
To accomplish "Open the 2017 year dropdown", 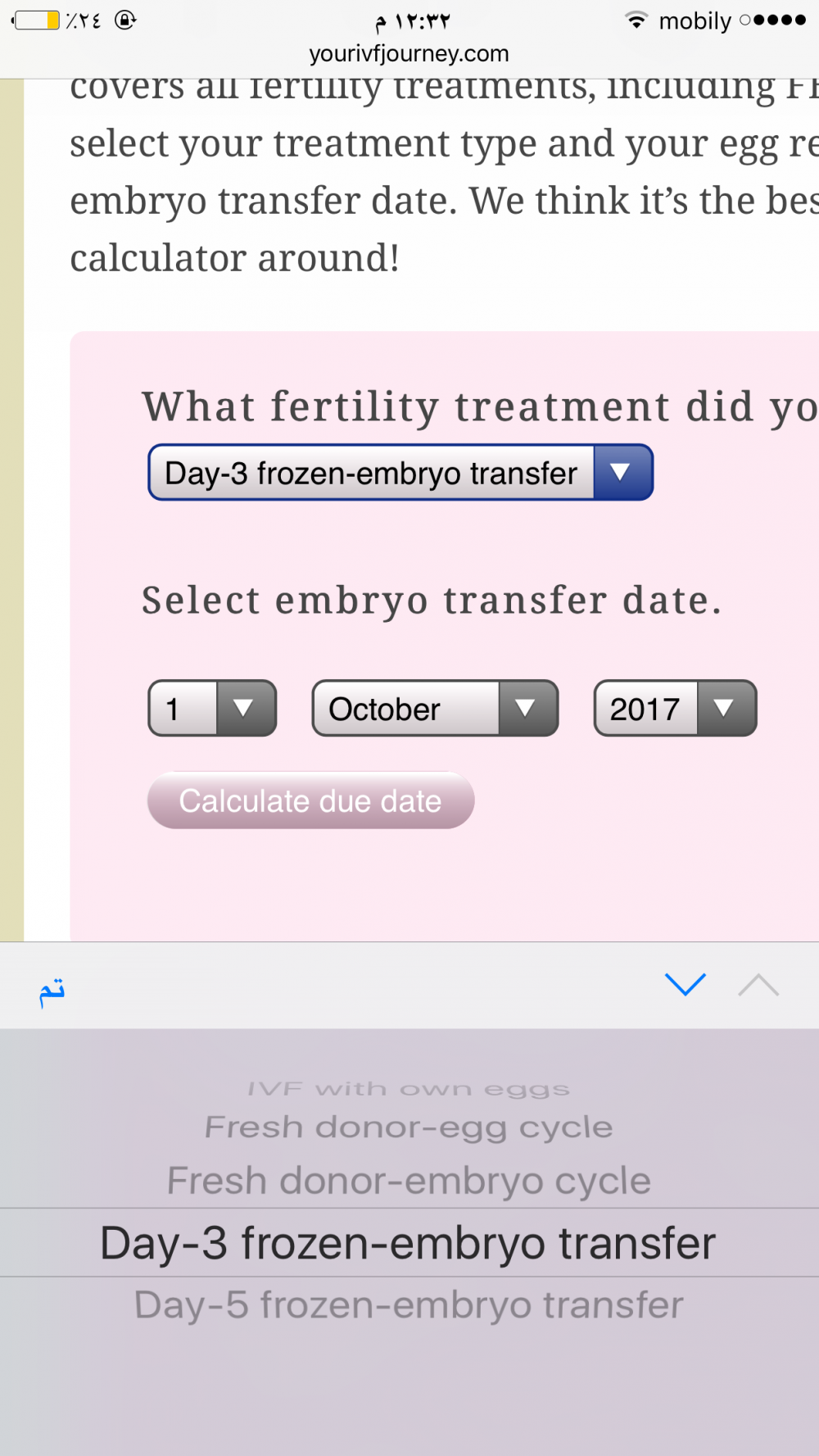I will click(x=675, y=708).
